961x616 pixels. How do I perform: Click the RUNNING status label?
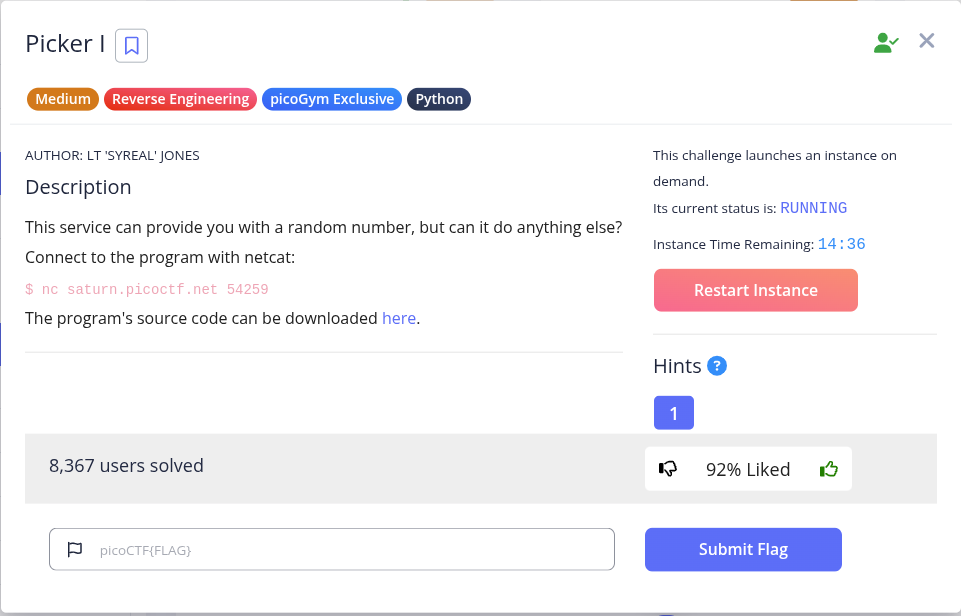[813, 208]
